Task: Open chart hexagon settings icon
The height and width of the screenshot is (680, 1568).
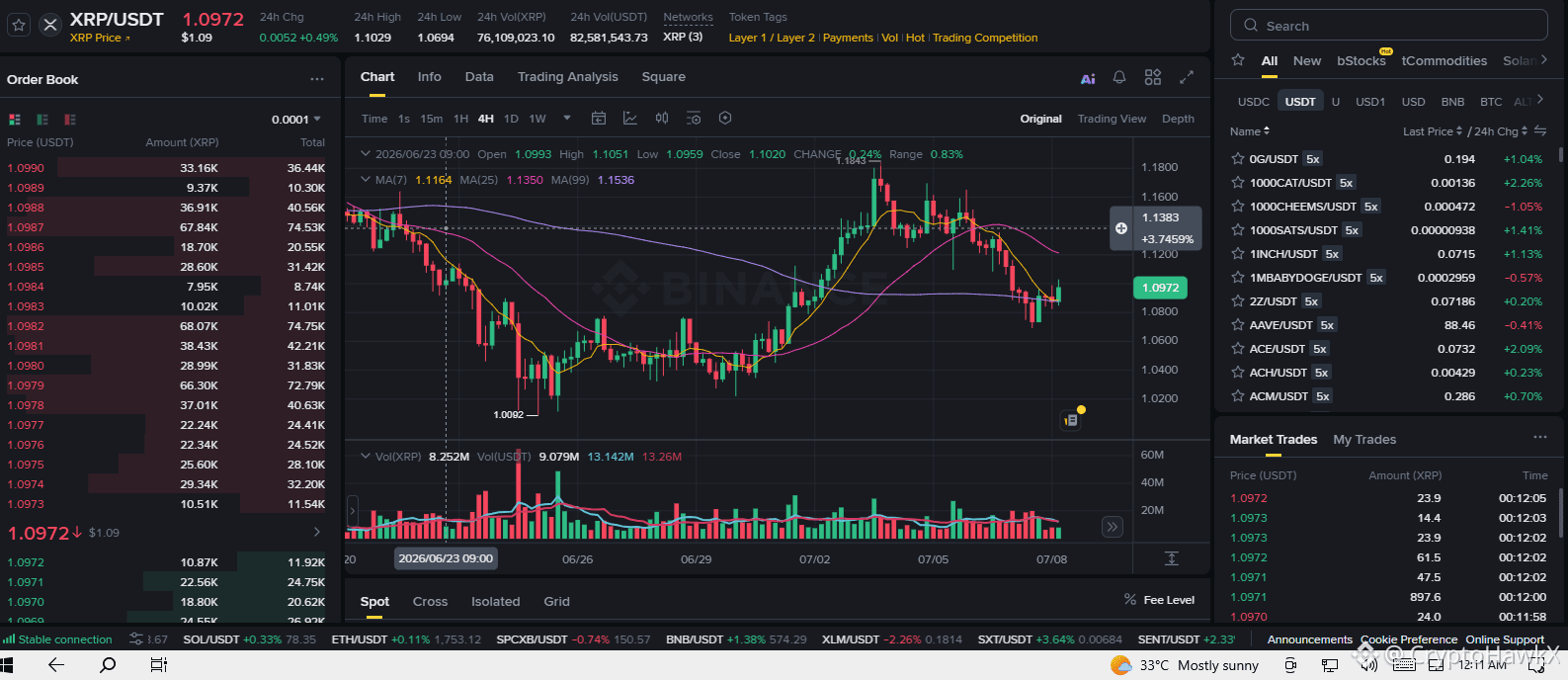Action: (725, 119)
